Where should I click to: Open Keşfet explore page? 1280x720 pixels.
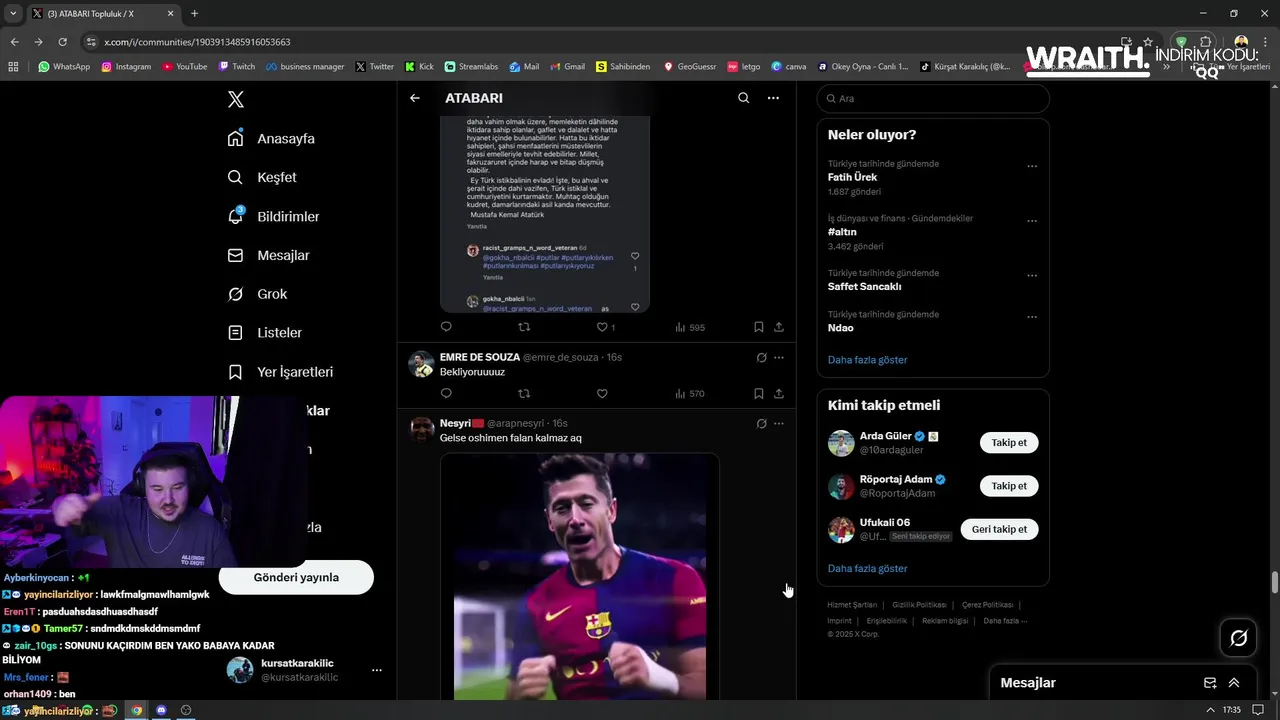point(262,177)
